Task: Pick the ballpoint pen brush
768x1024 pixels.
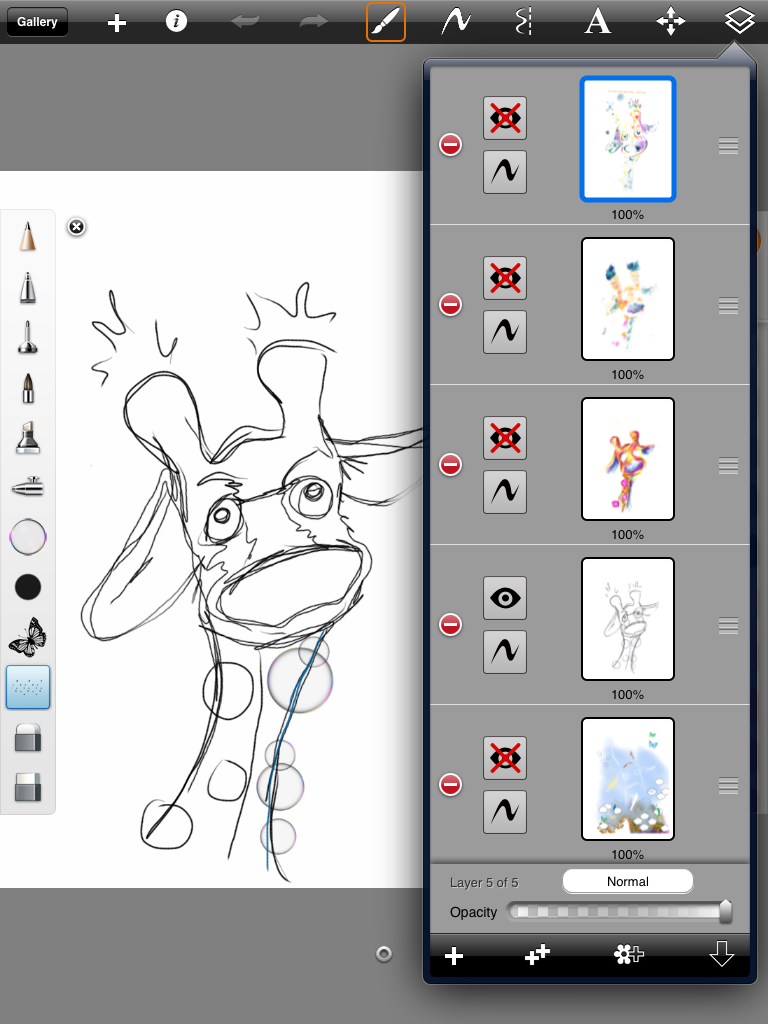Action: (27, 287)
